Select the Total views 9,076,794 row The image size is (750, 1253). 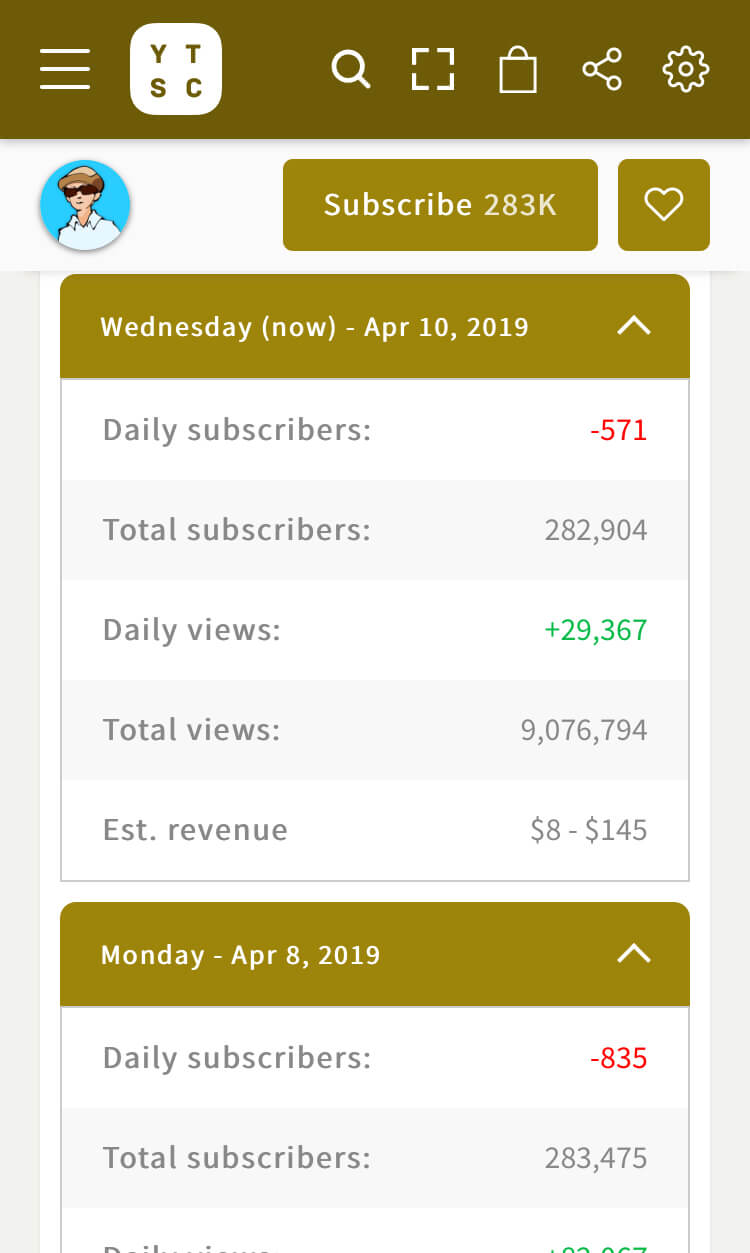point(375,730)
